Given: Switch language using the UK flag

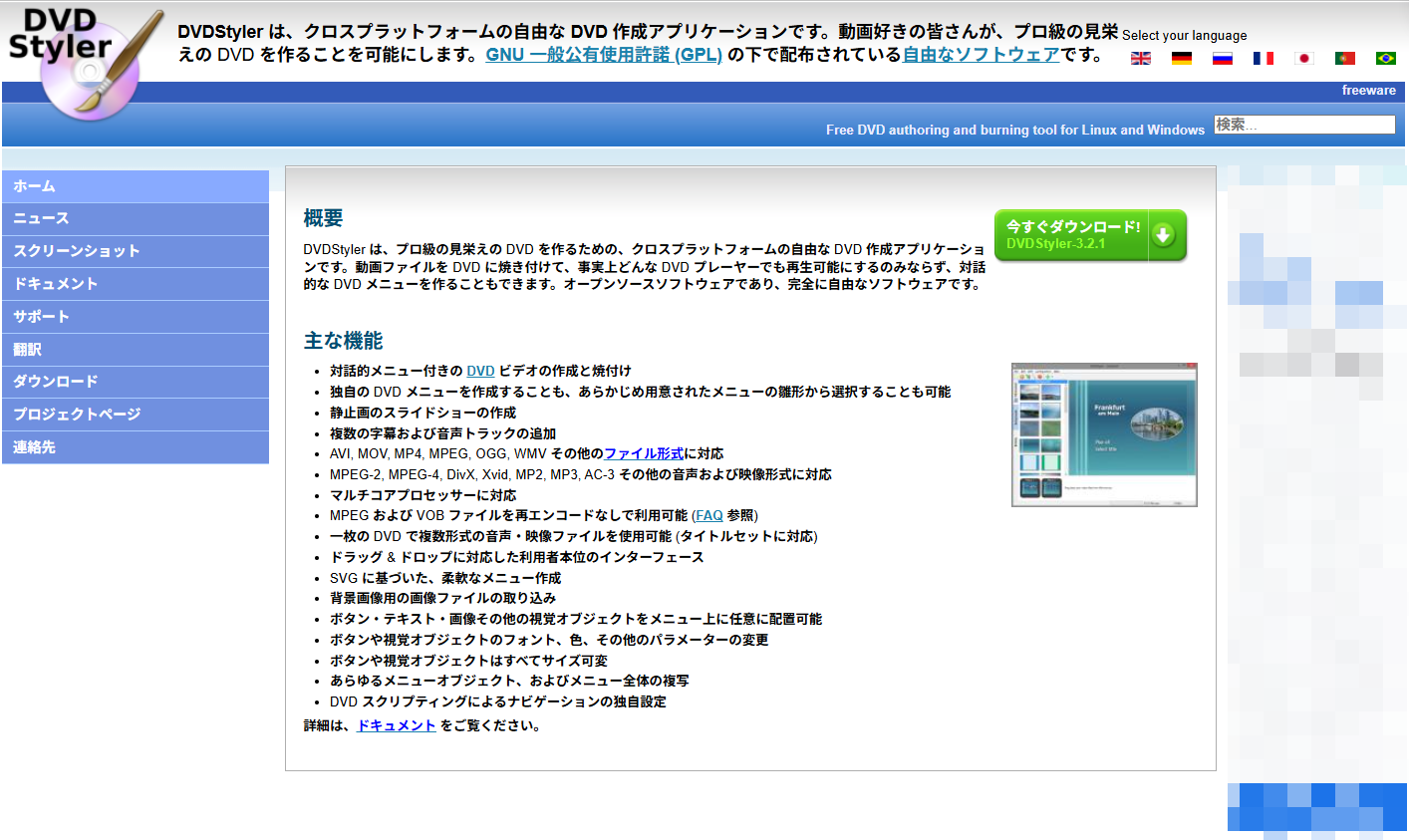Looking at the screenshot, I should tap(1141, 59).
